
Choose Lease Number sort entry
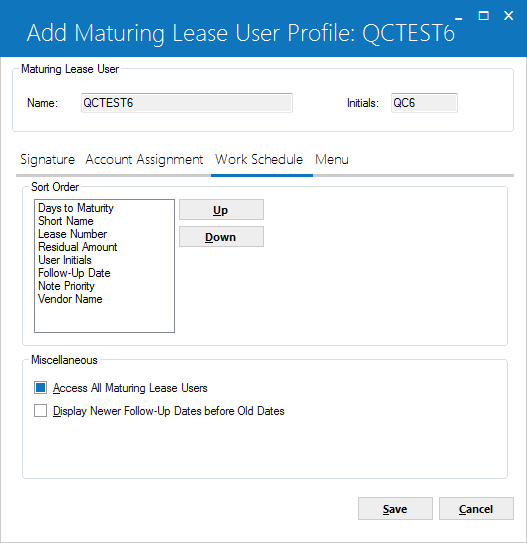click(x=72, y=234)
